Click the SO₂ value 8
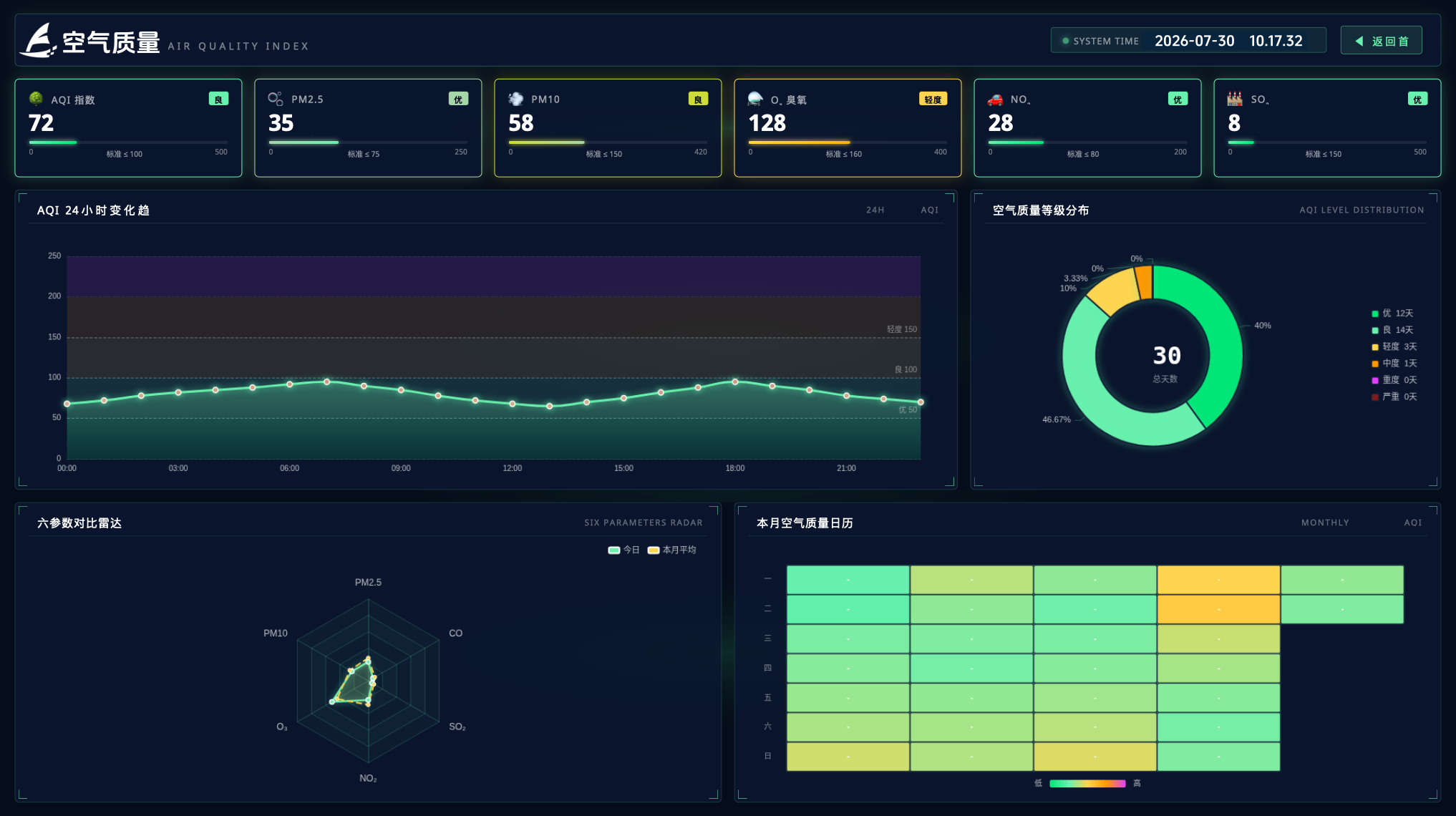The height and width of the screenshot is (816, 1456). point(1234,123)
